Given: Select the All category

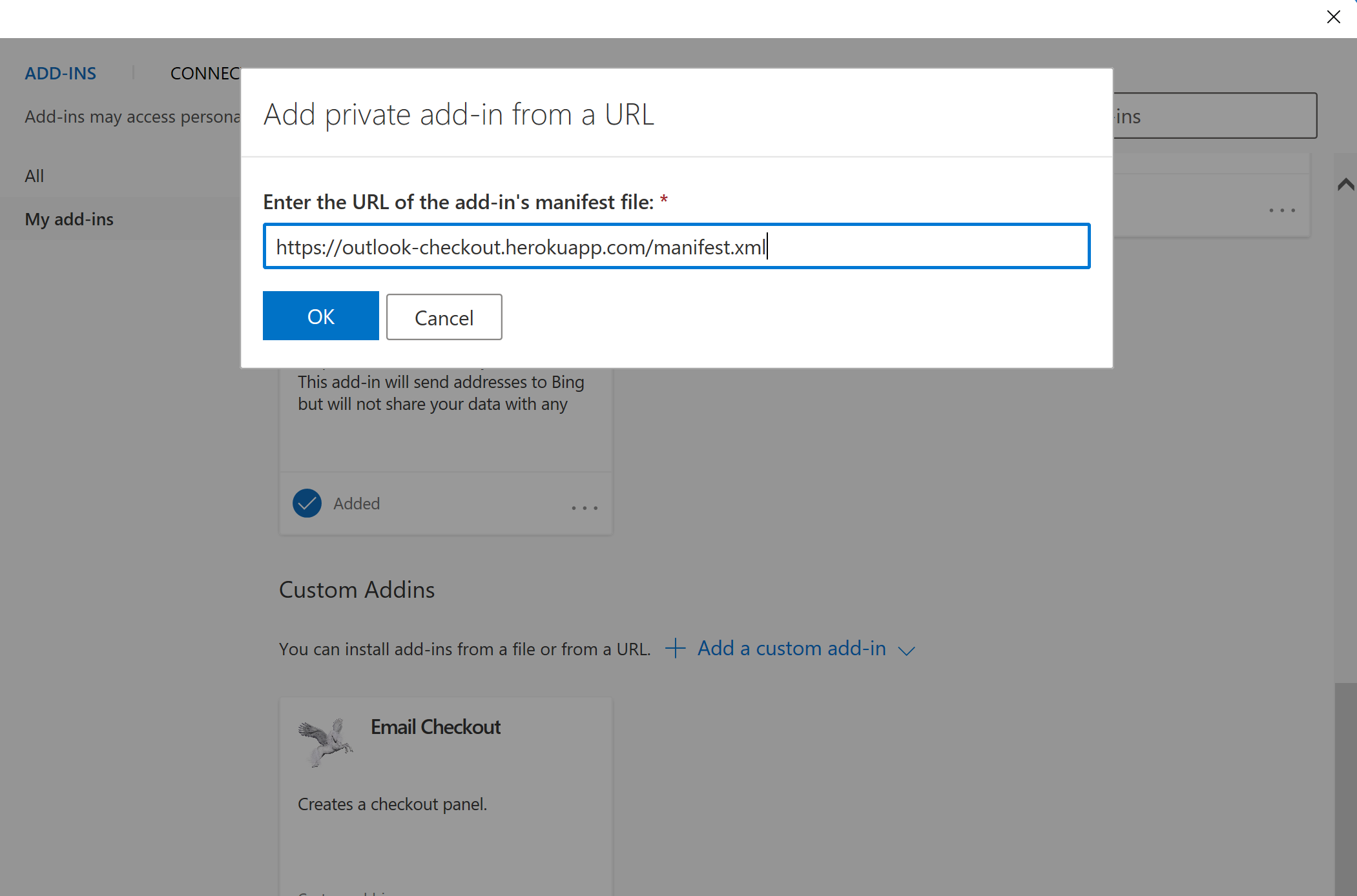Looking at the screenshot, I should pos(34,176).
